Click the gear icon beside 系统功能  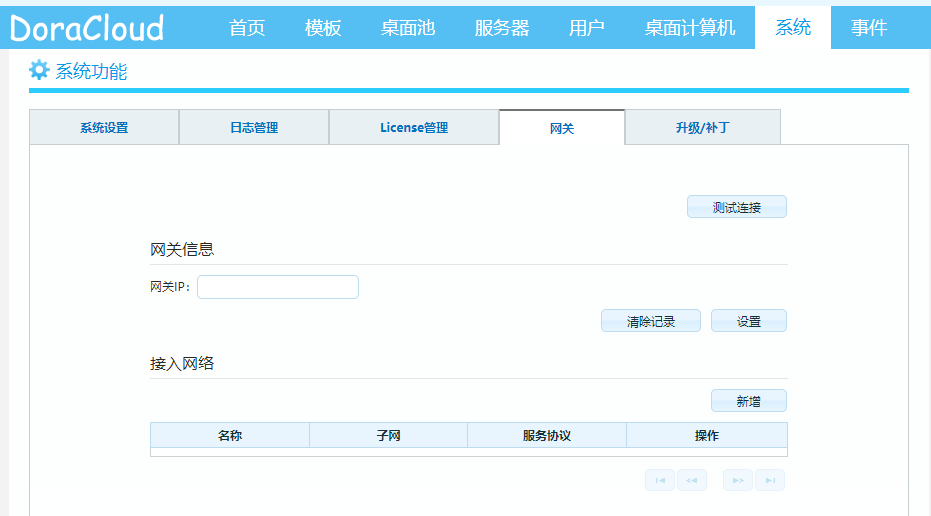click(39, 70)
